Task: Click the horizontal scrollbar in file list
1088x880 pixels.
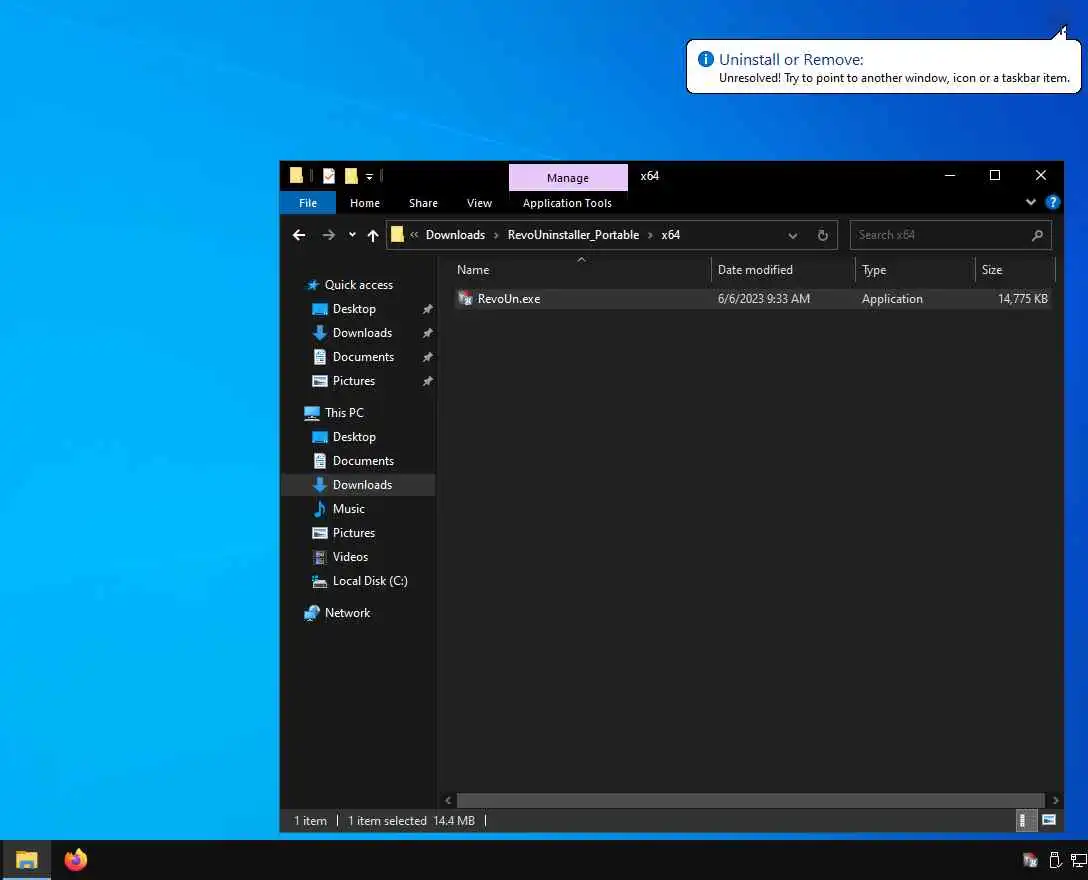Action: [x=750, y=800]
